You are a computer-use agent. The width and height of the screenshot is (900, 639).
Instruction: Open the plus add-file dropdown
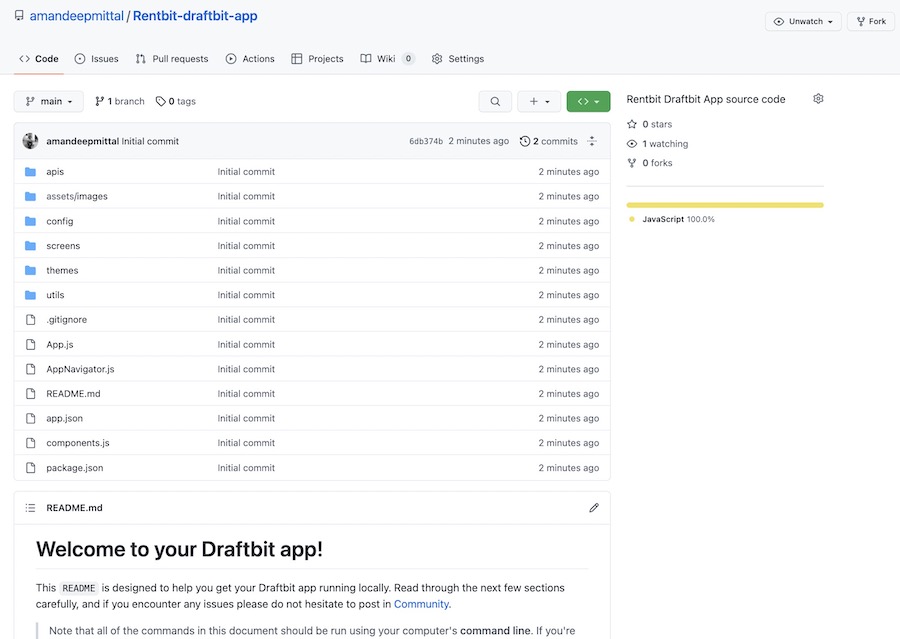tap(539, 102)
